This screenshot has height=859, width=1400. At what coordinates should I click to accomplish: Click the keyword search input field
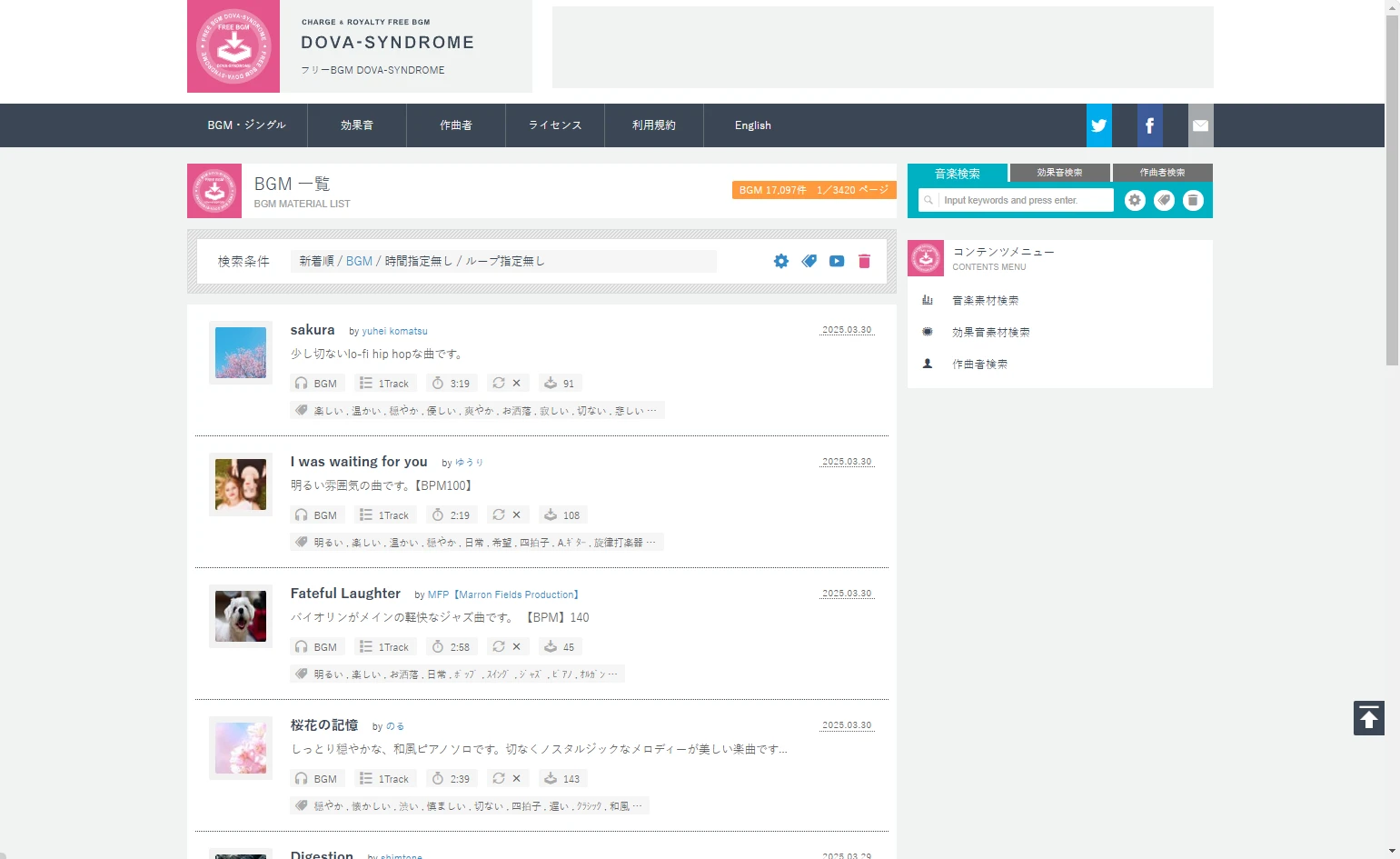(1024, 200)
